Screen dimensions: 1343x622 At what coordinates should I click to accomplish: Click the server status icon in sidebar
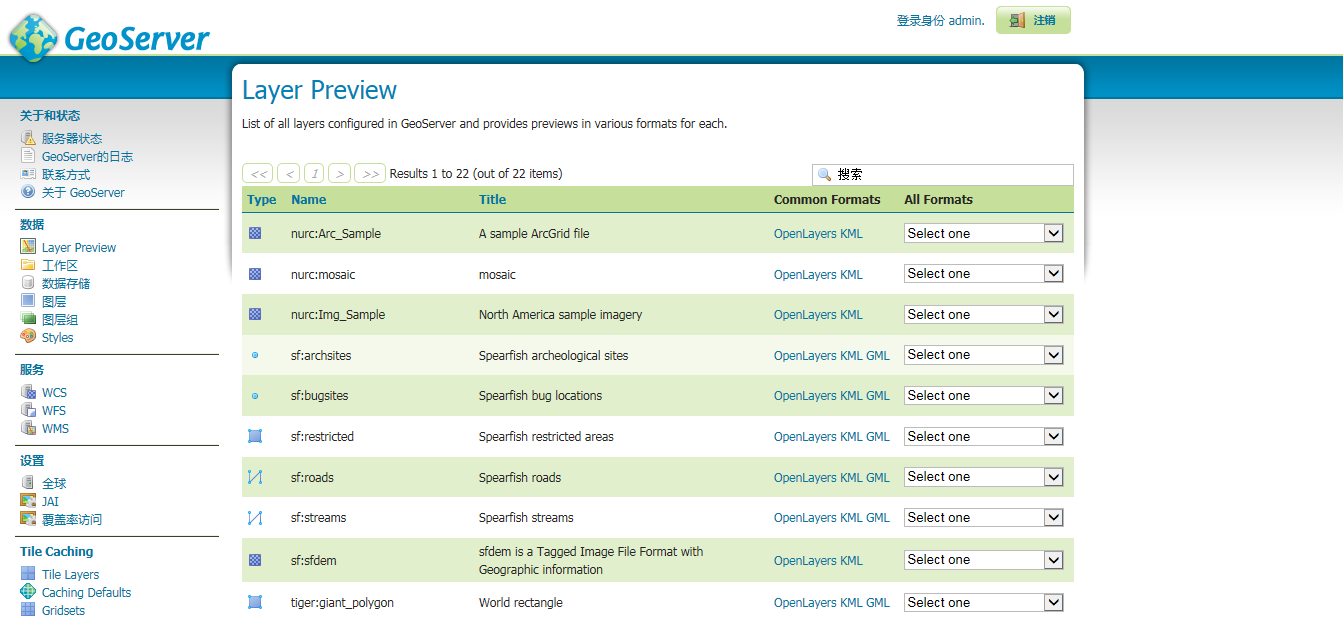click(28, 138)
